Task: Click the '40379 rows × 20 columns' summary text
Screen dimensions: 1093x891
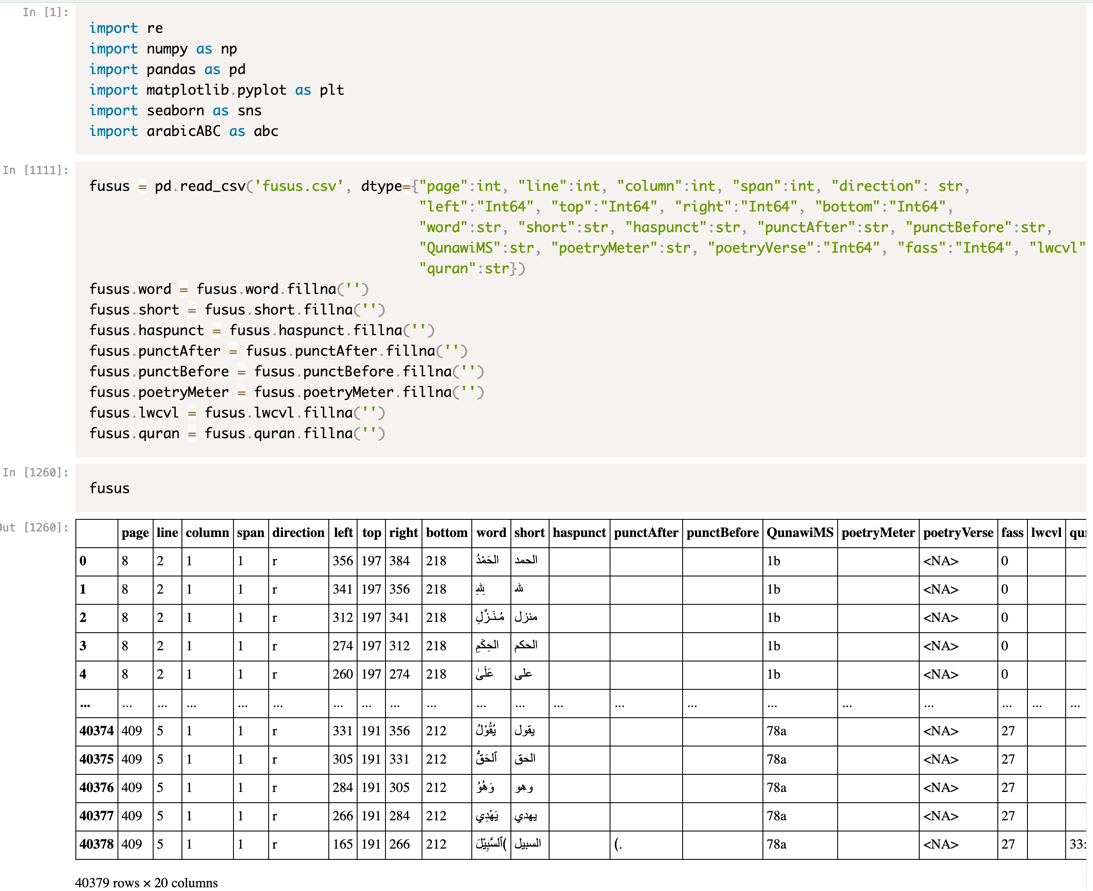Action: (146, 882)
